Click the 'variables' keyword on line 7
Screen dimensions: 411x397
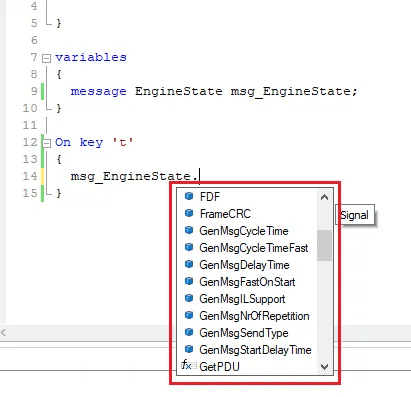tap(91, 57)
